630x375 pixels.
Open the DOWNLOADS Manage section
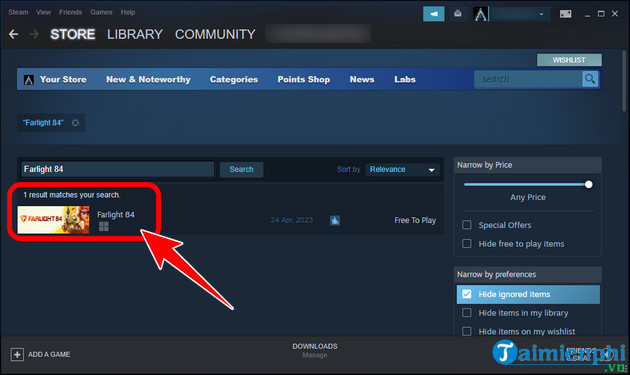coord(315,350)
